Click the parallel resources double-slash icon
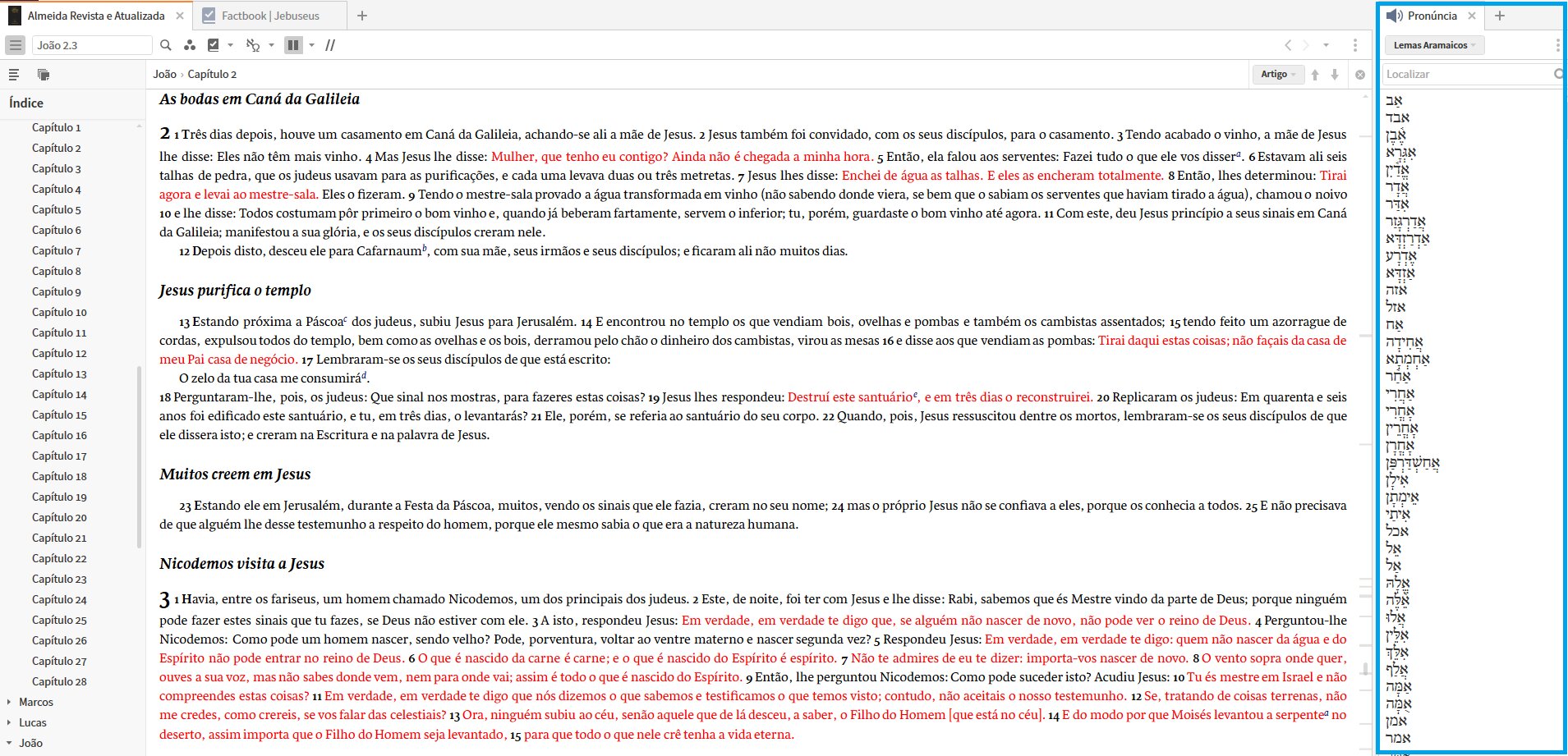Viewport: 1568px width, 756px height. (330, 45)
